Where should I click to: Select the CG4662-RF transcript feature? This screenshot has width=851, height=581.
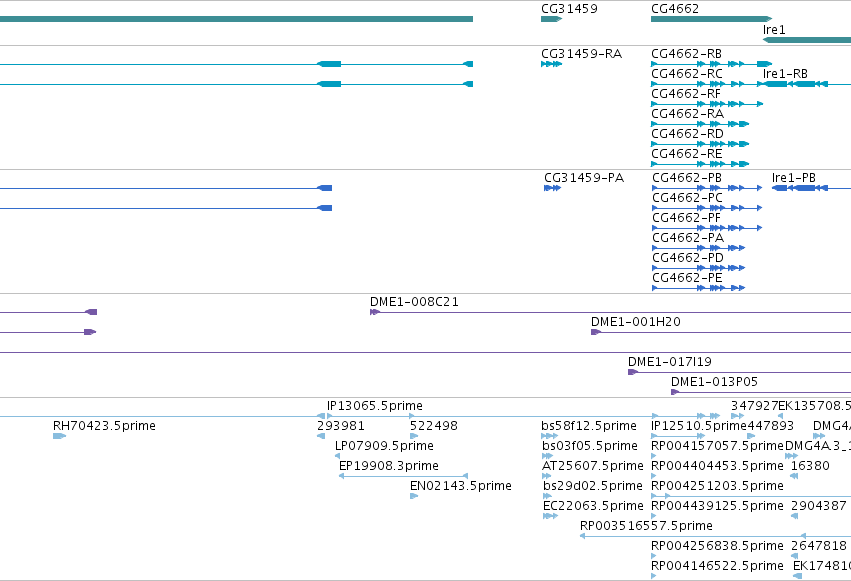(x=707, y=104)
